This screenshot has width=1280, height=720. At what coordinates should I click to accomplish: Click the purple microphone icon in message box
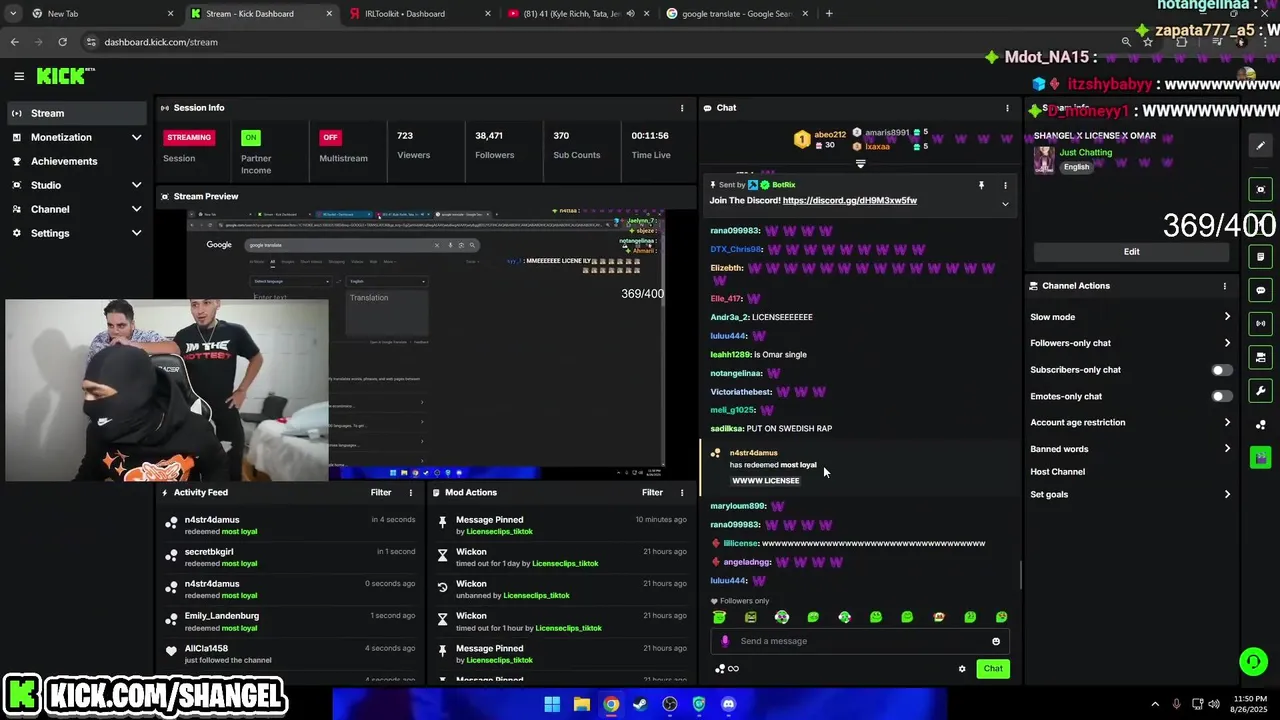pos(725,641)
